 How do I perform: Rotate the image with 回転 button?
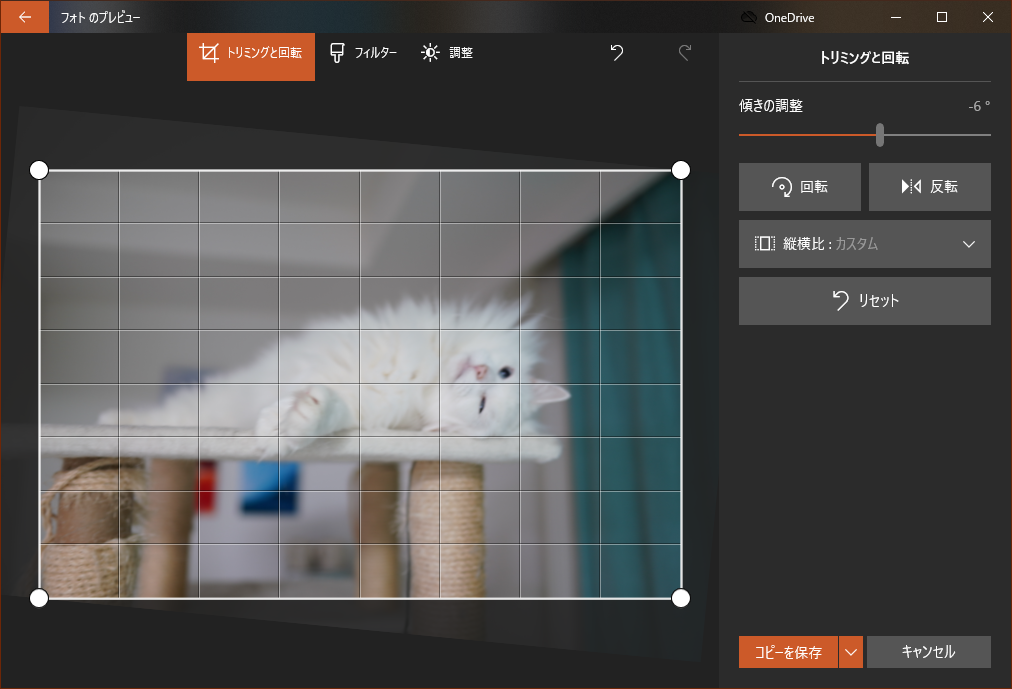[800, 187]
